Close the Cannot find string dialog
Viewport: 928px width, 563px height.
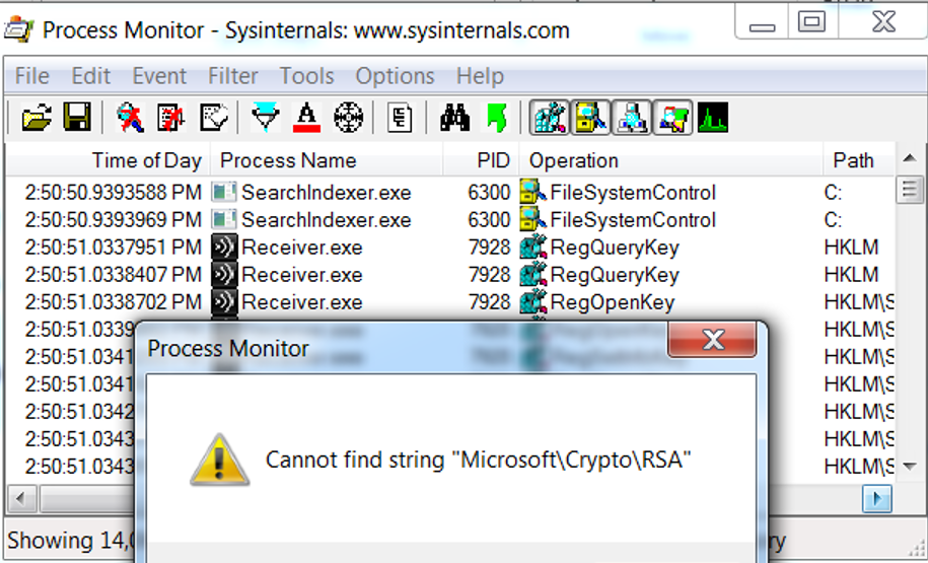713,340
